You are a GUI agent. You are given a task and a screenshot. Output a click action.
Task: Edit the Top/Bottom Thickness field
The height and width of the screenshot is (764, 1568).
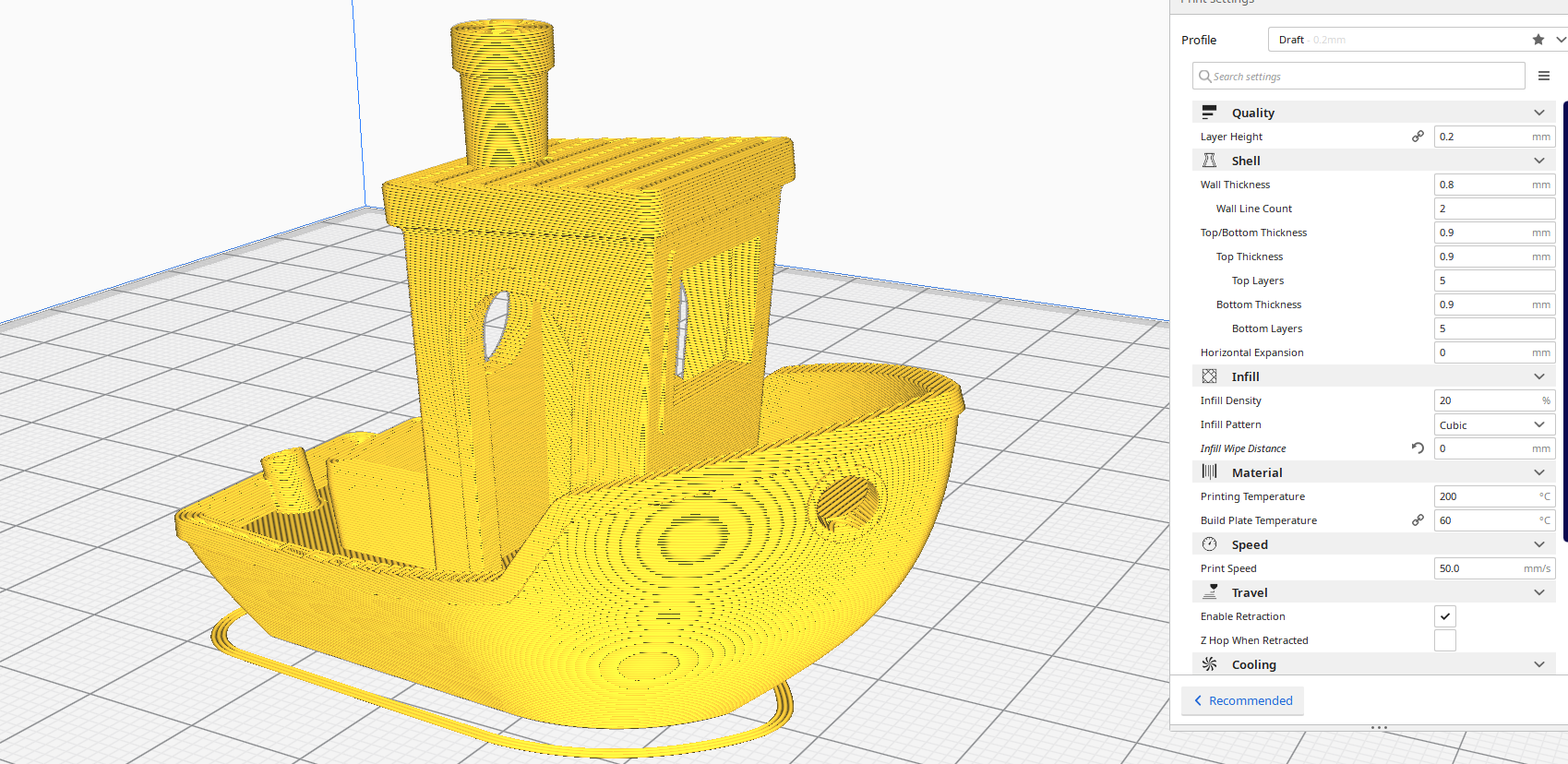click(1495, 233)
